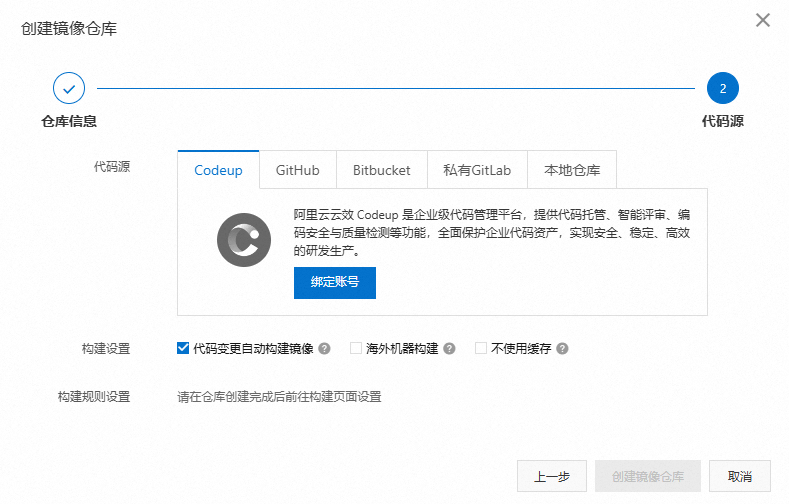Screen dimensions: 789x504
Task: Click the Codeup logo icon
Action: coord(244,240)
